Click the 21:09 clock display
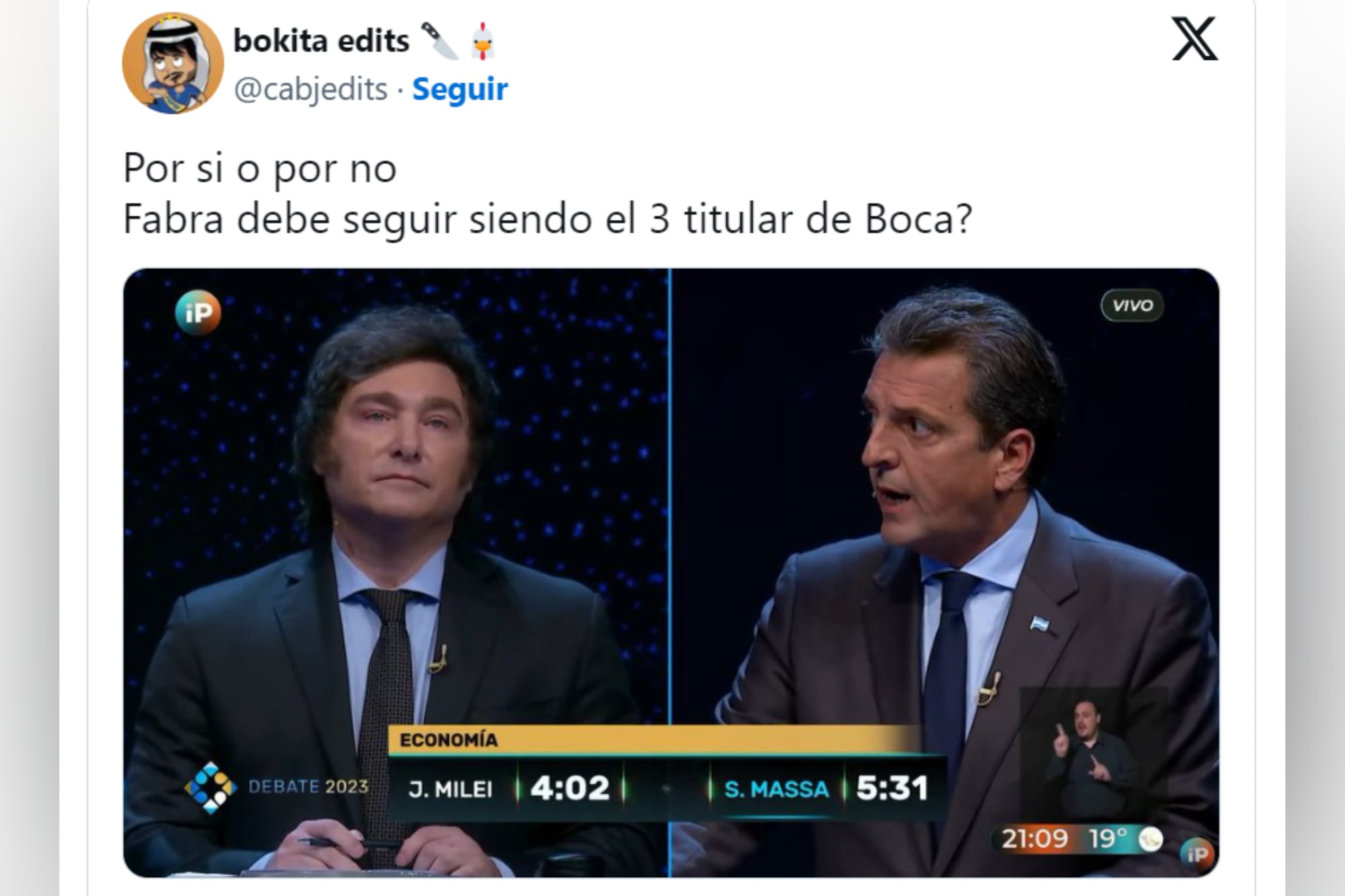The image size is (1345, 896). click(x=1034, y=839)
